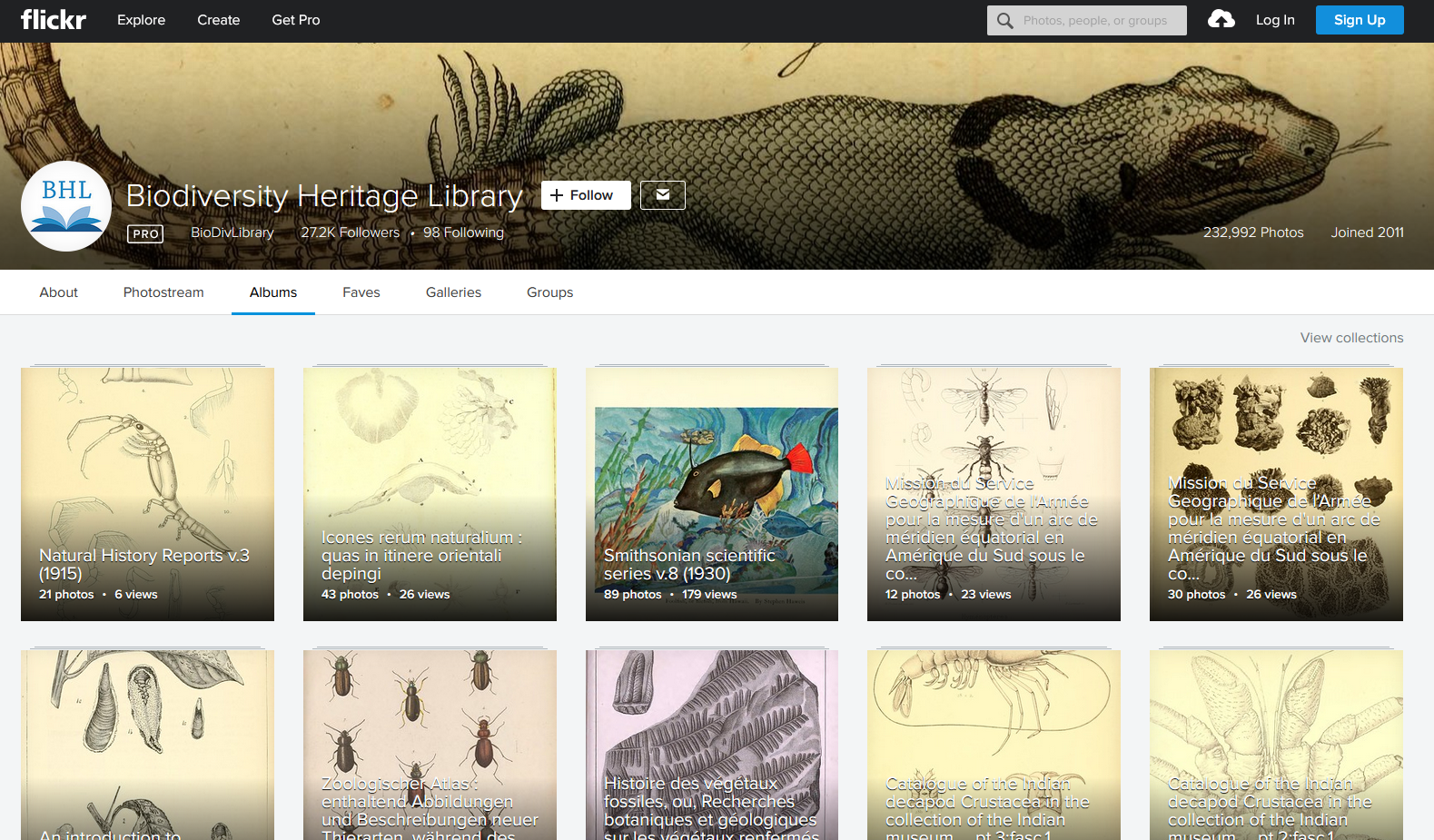This screenshot has width=1434, height=840.
Task: Open An introduction to album
Action: (147, 745)
